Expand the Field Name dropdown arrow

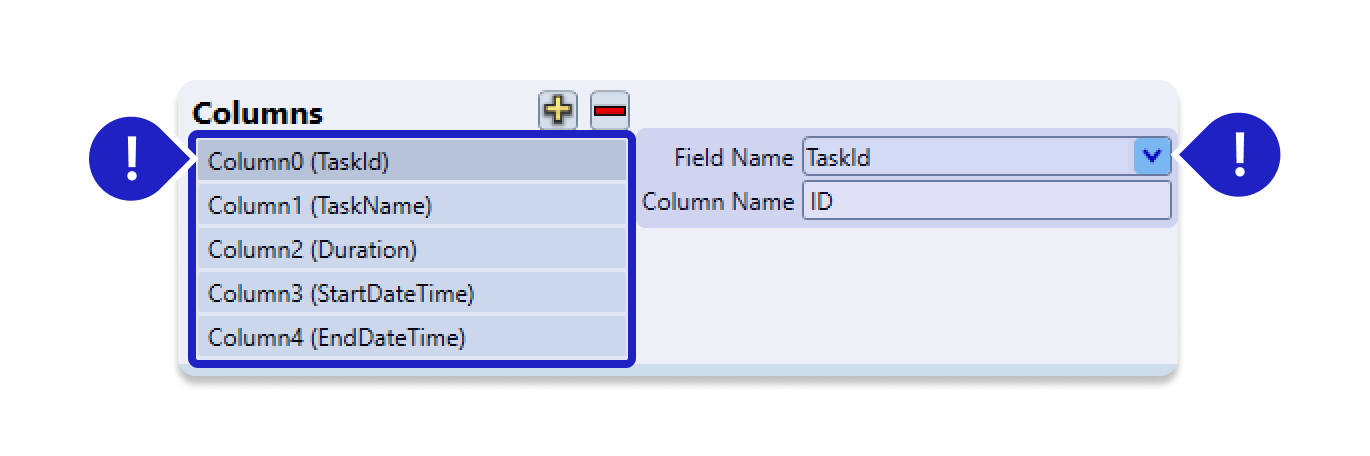[1152, 156]
